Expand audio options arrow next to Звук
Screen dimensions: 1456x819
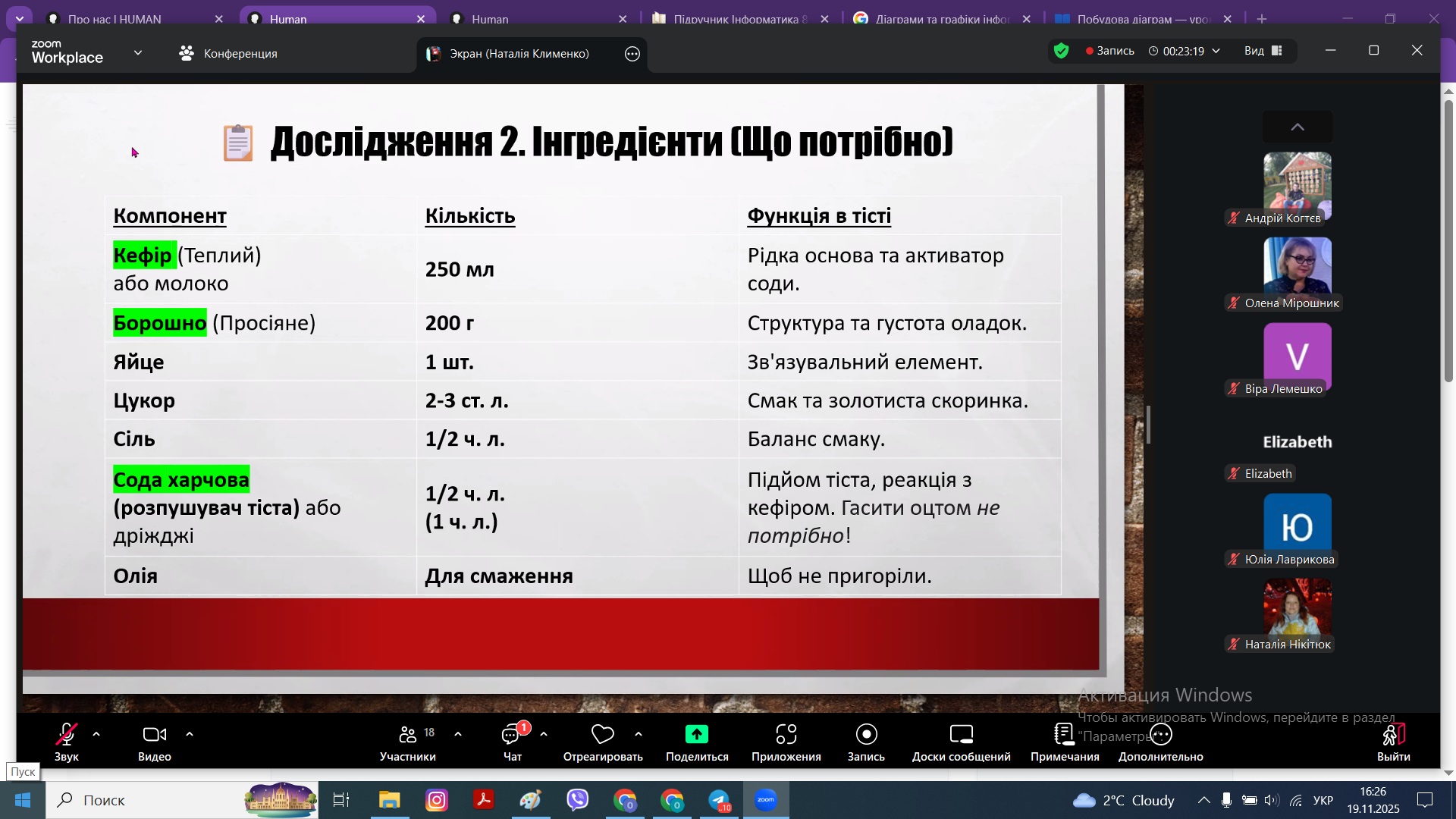[x=96, y=734]
